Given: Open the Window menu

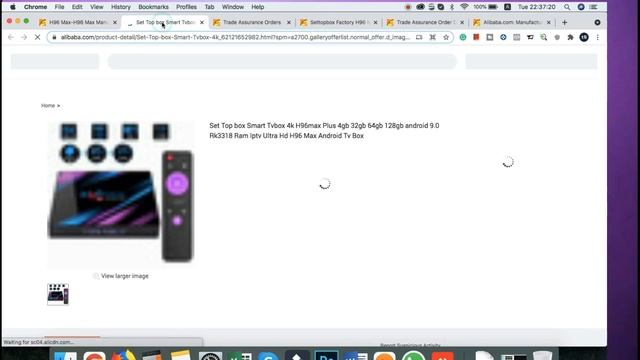Looking at the screenshot, I should pyautogui.click(x=233, y=7).
